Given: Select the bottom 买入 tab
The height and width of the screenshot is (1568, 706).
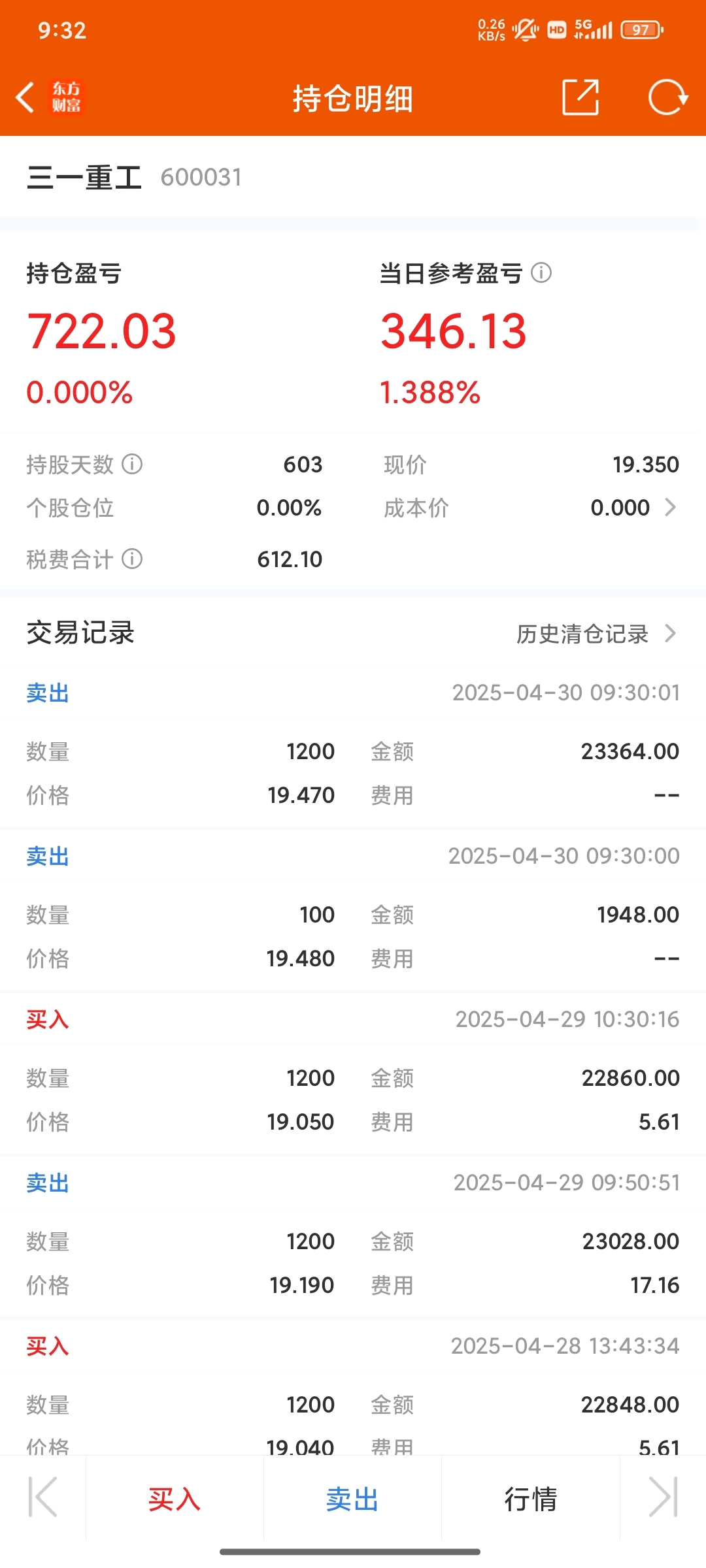Looking at the screenshot, I should coord(175,1499).
